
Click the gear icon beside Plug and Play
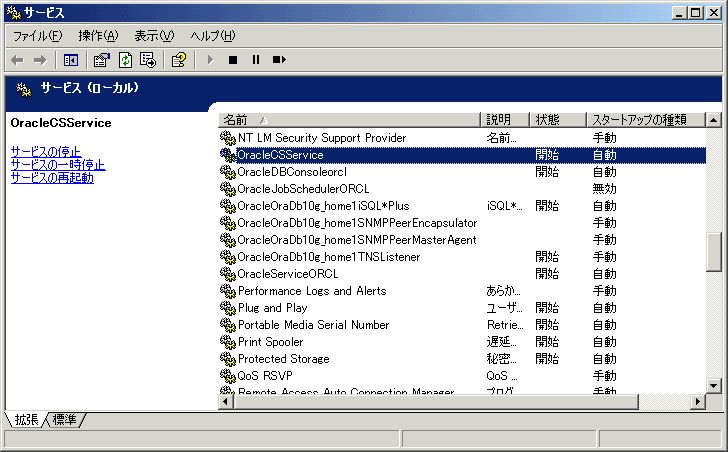228,308
